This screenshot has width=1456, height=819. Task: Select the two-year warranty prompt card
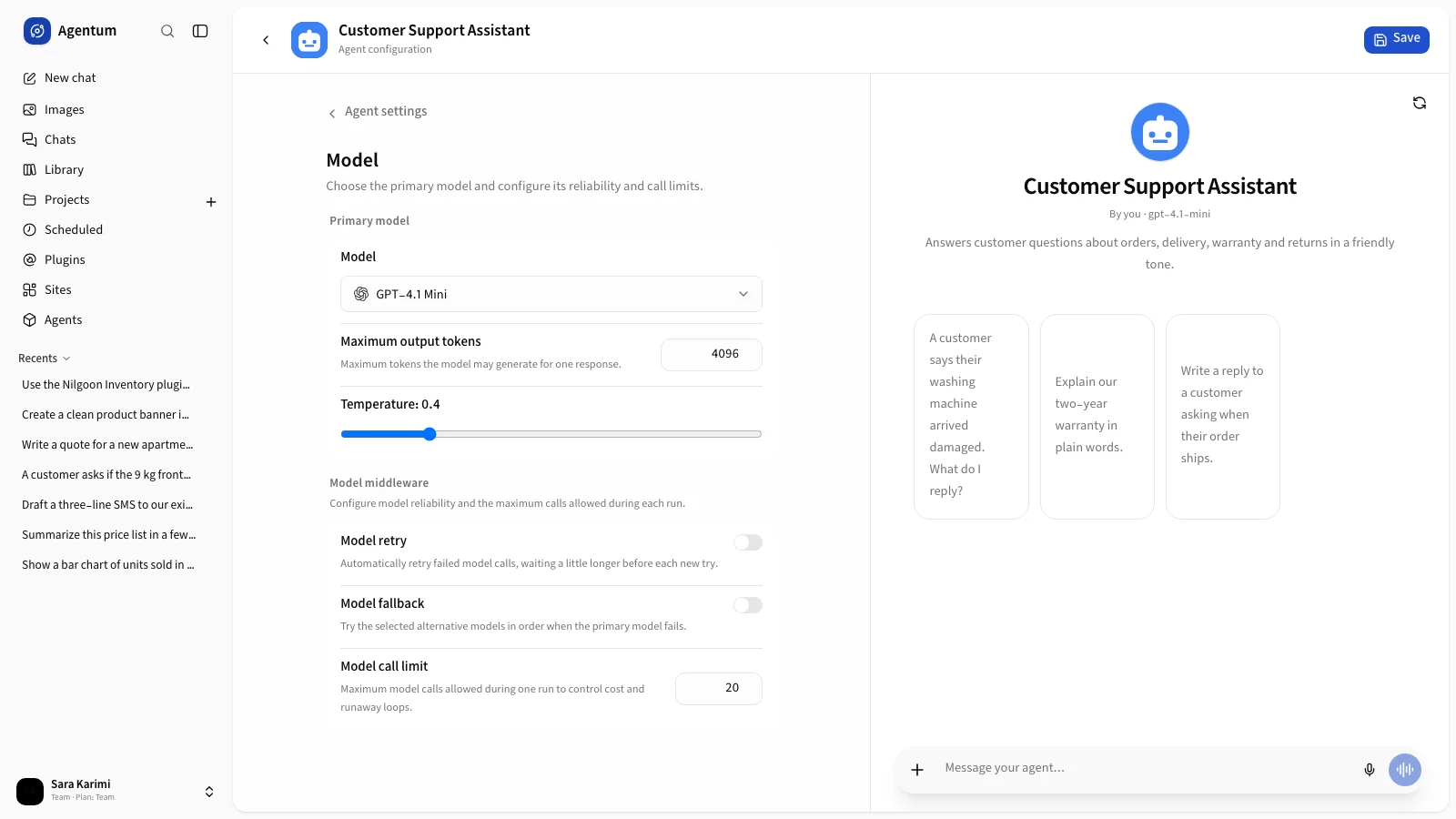1097,417
